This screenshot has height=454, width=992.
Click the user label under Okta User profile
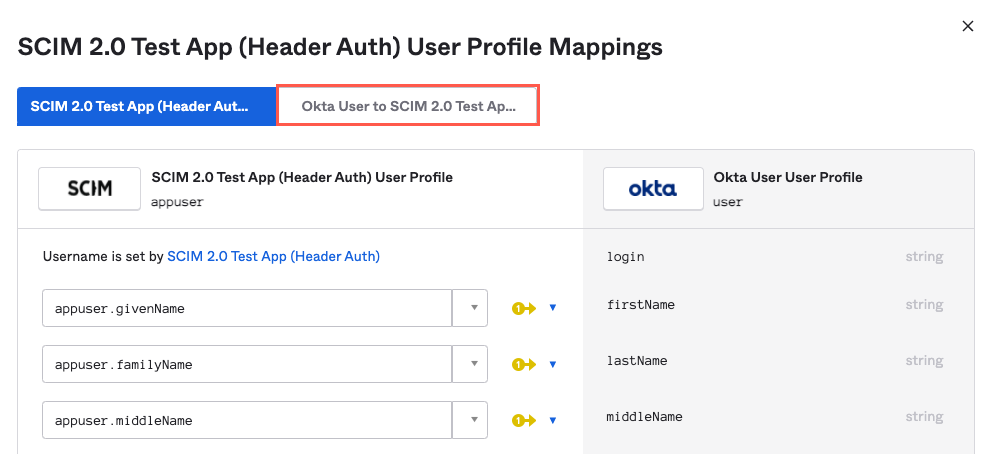coord(728,202)
